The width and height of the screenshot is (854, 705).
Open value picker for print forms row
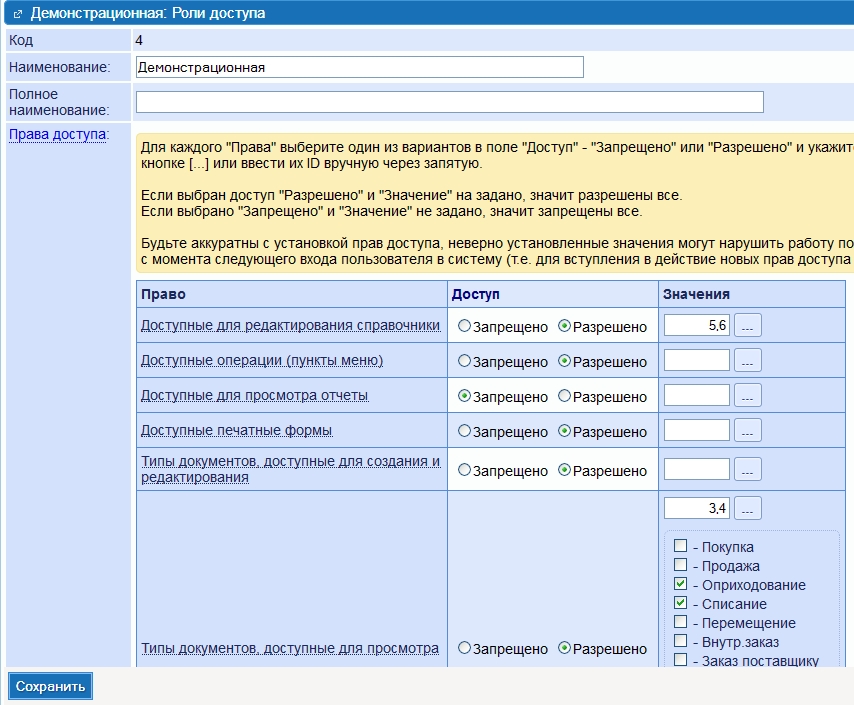[747, 430]
